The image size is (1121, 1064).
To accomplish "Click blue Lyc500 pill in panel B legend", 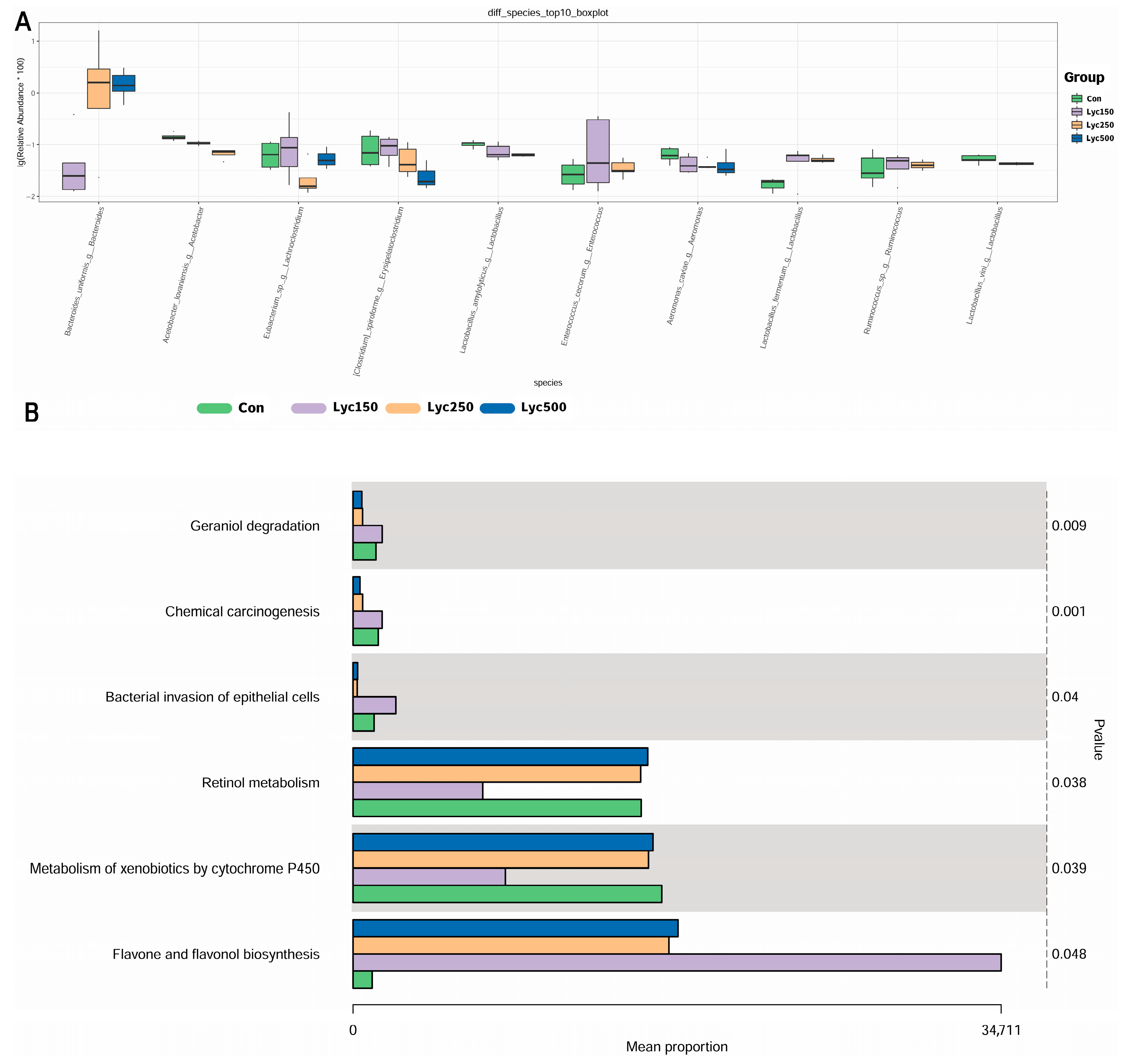I will pyautogui.click(x=497, y=408).
